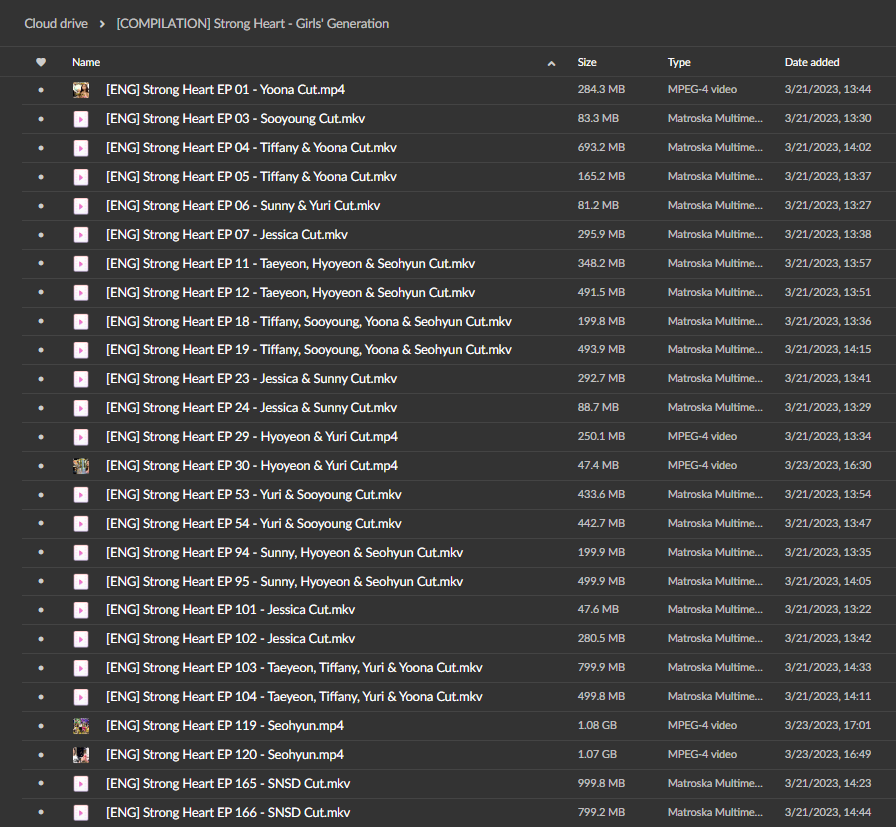The width and height of the screenshot is (896, 827).
Task: Toggle favourite dot for EP 03 Sooyoung Cut
Action: pyautogui.click(x=41, y=119)
